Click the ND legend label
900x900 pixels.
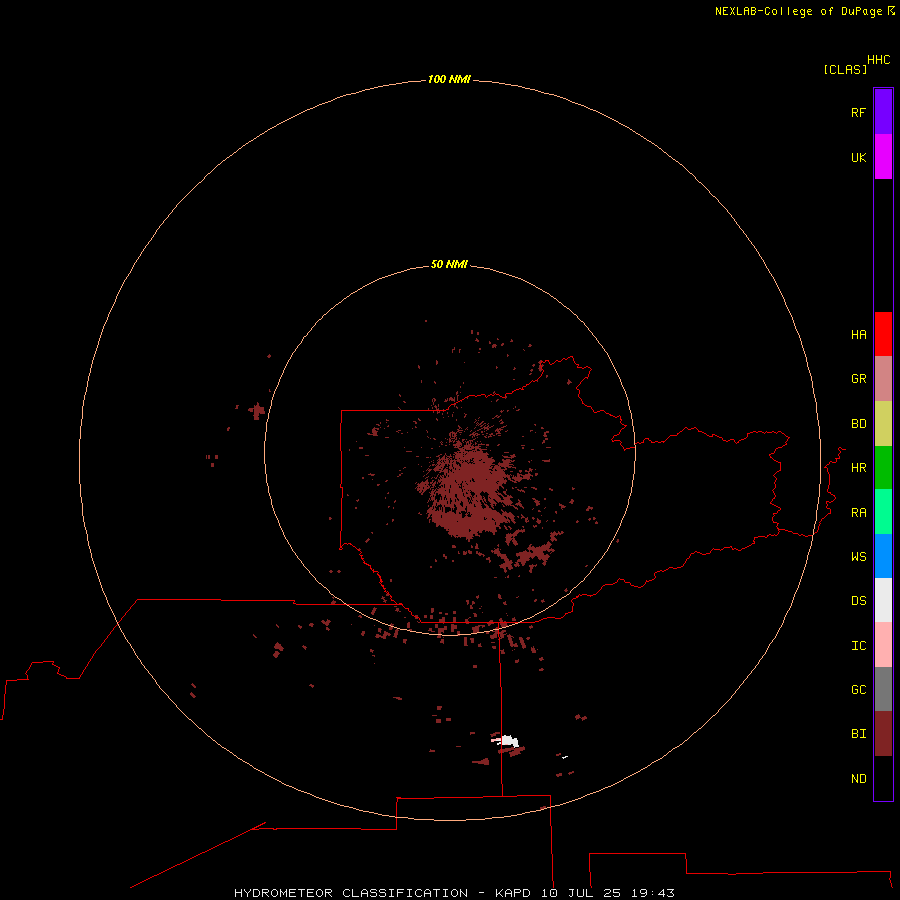point(858,779)
